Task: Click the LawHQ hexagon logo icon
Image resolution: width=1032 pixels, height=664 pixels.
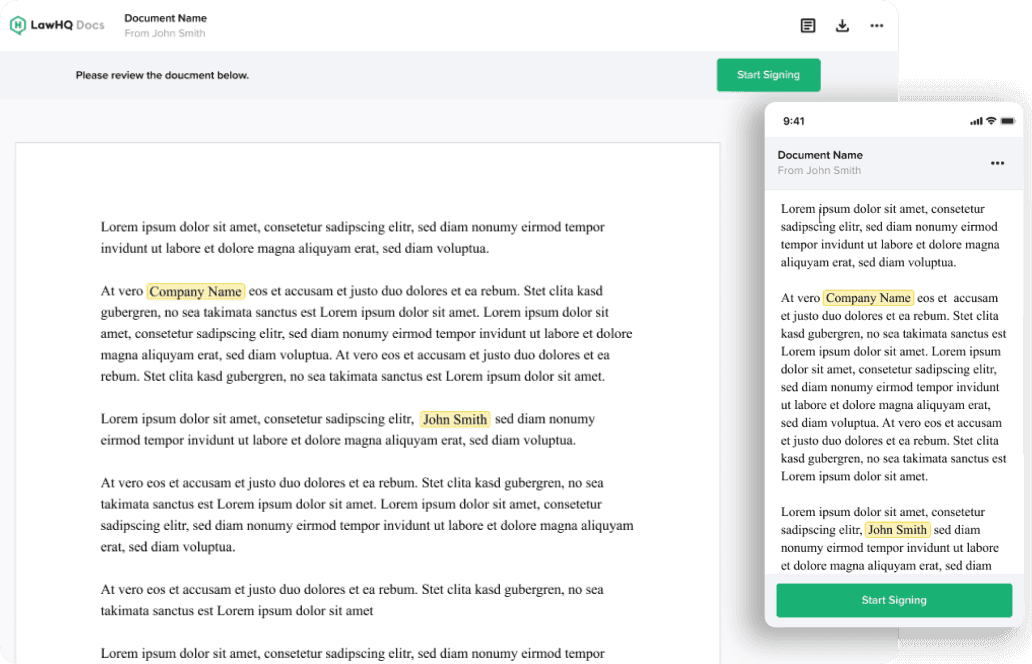Action: pos(18,25)
